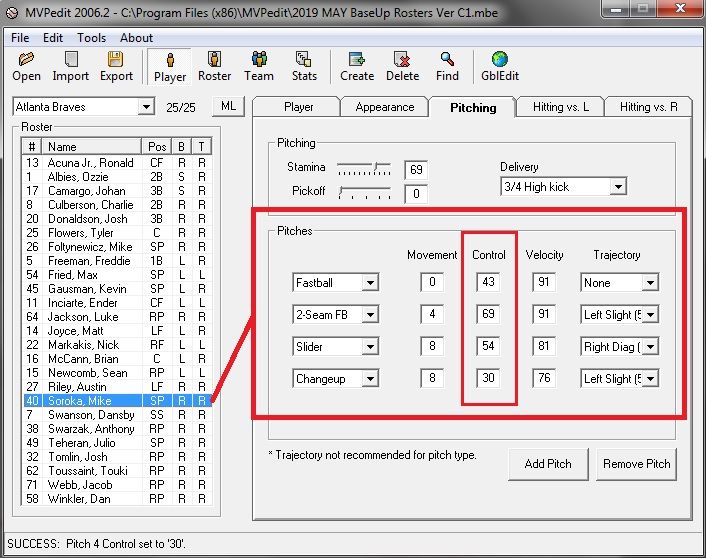Switch to the Hitting vs. L tab
Screen dimensions: 706x558
(x=561, y=107)
